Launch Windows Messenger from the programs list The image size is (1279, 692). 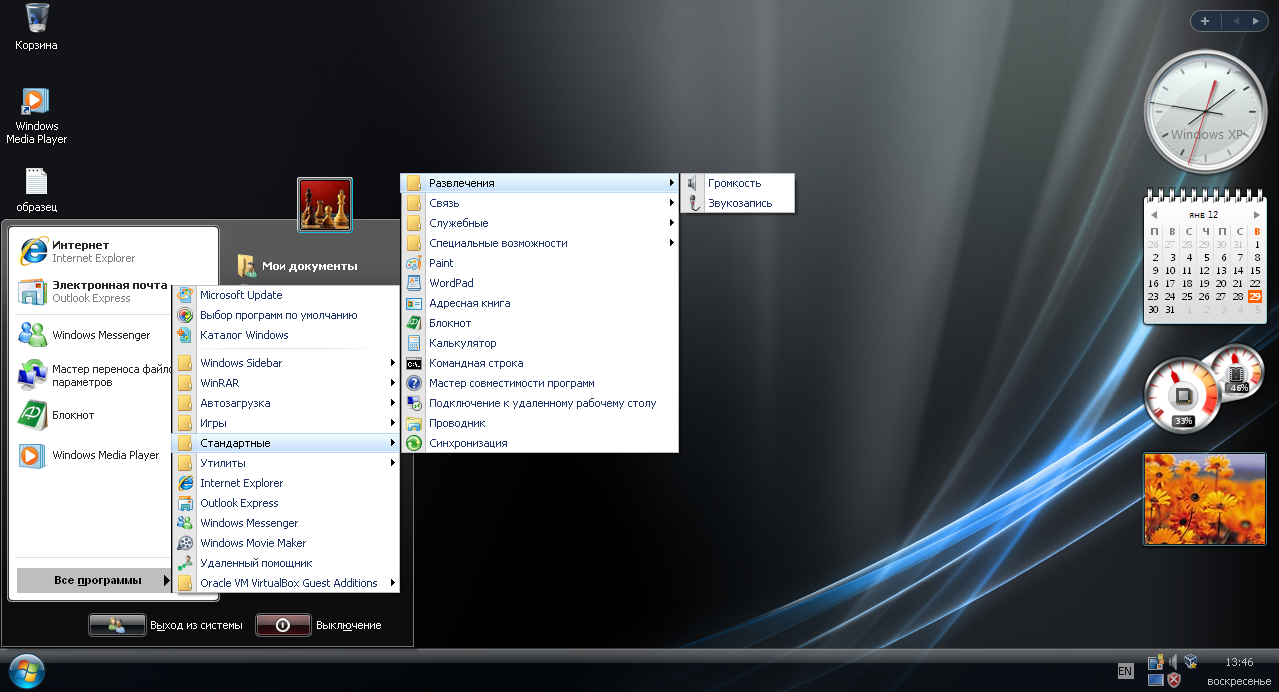(286, 523)
